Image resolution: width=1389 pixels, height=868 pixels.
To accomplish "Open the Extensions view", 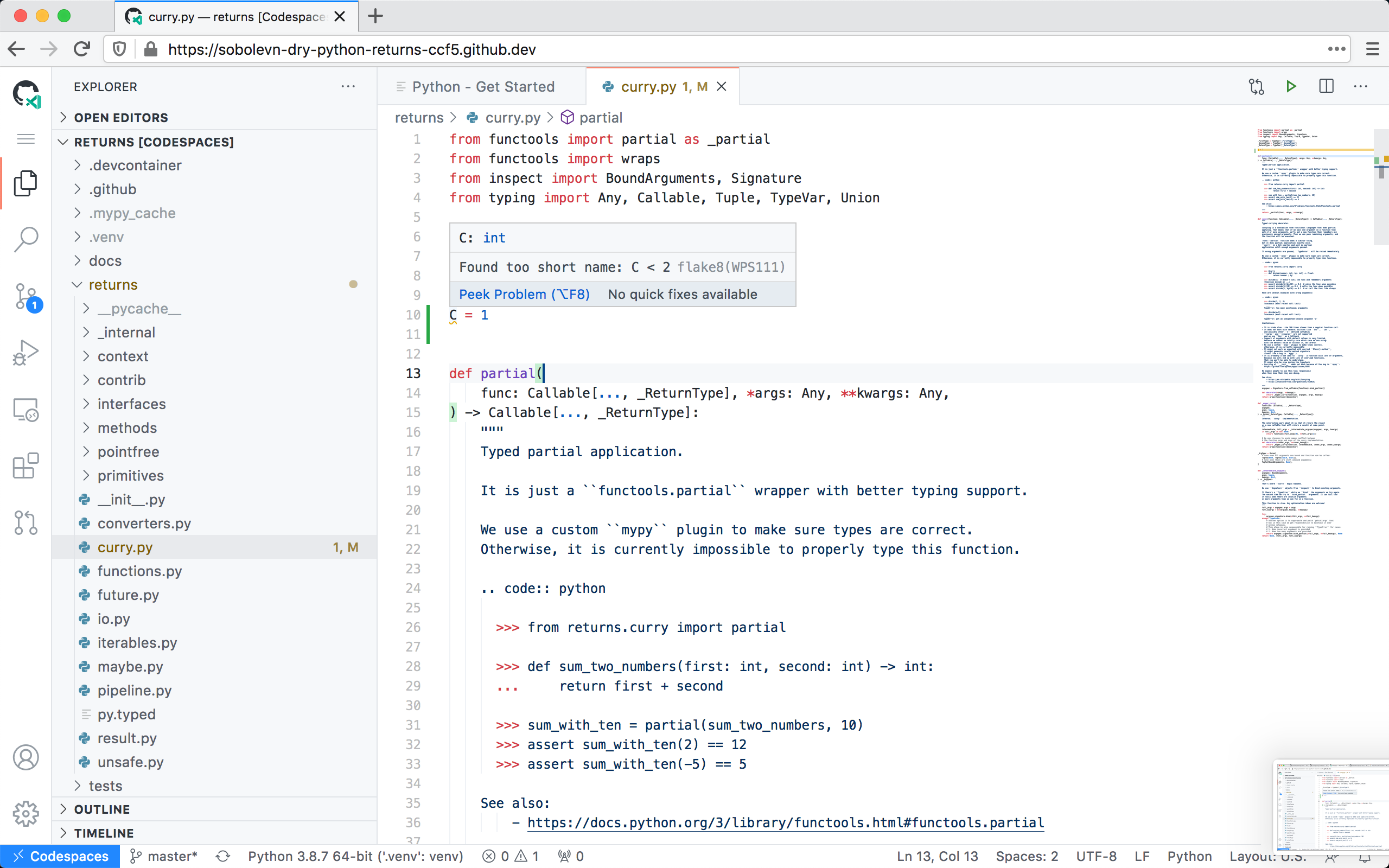I will pos(26,465).
